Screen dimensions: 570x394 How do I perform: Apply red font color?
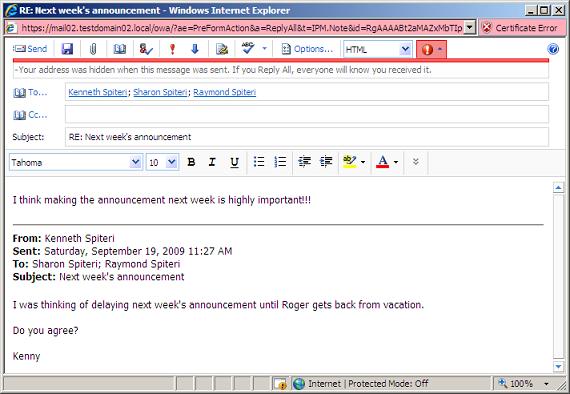click(382, 162)
